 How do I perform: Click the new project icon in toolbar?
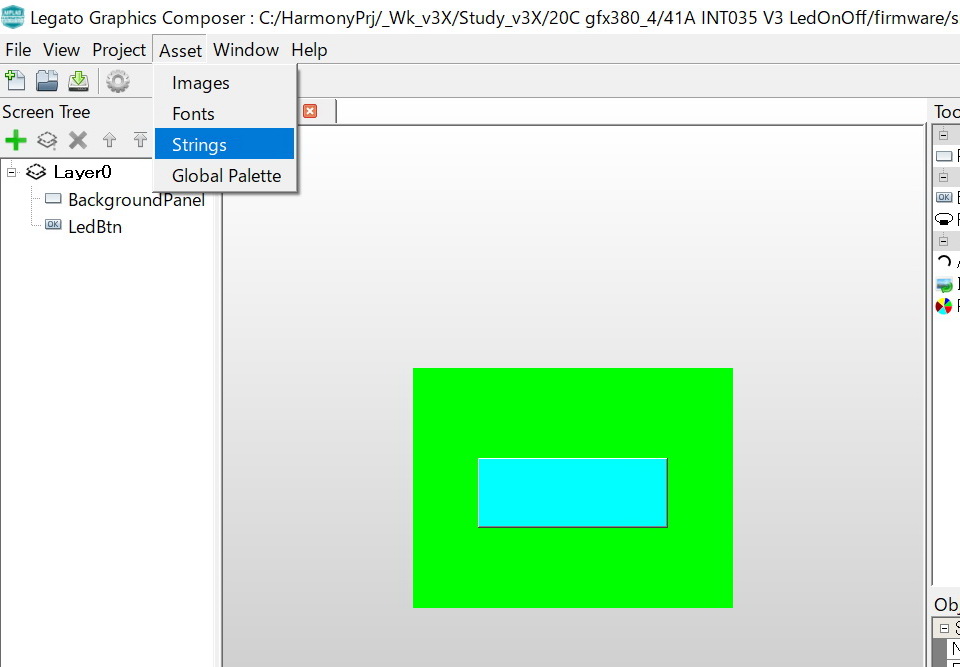click(15, 81)
